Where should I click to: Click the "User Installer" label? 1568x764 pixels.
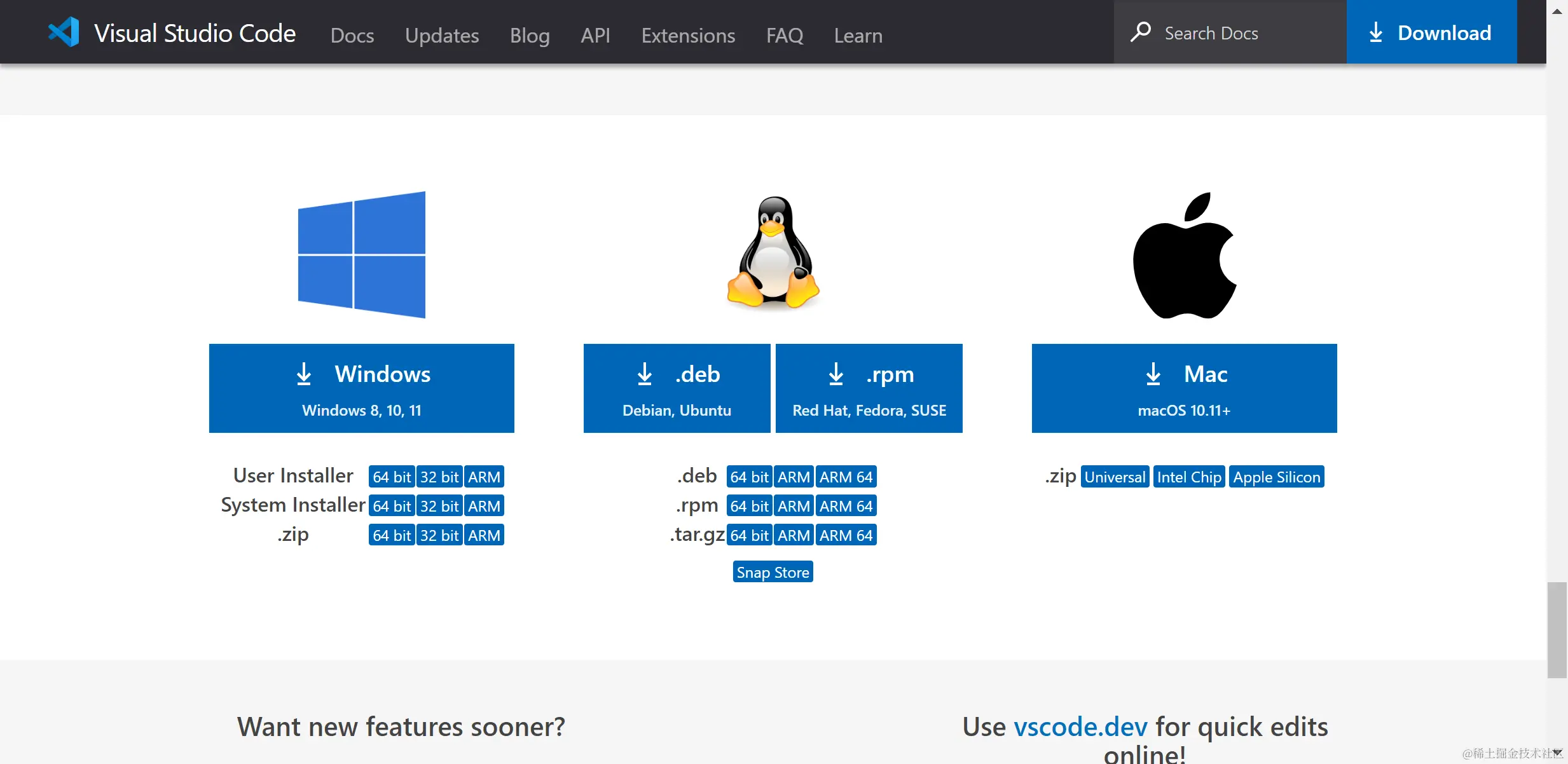point(293,475)
